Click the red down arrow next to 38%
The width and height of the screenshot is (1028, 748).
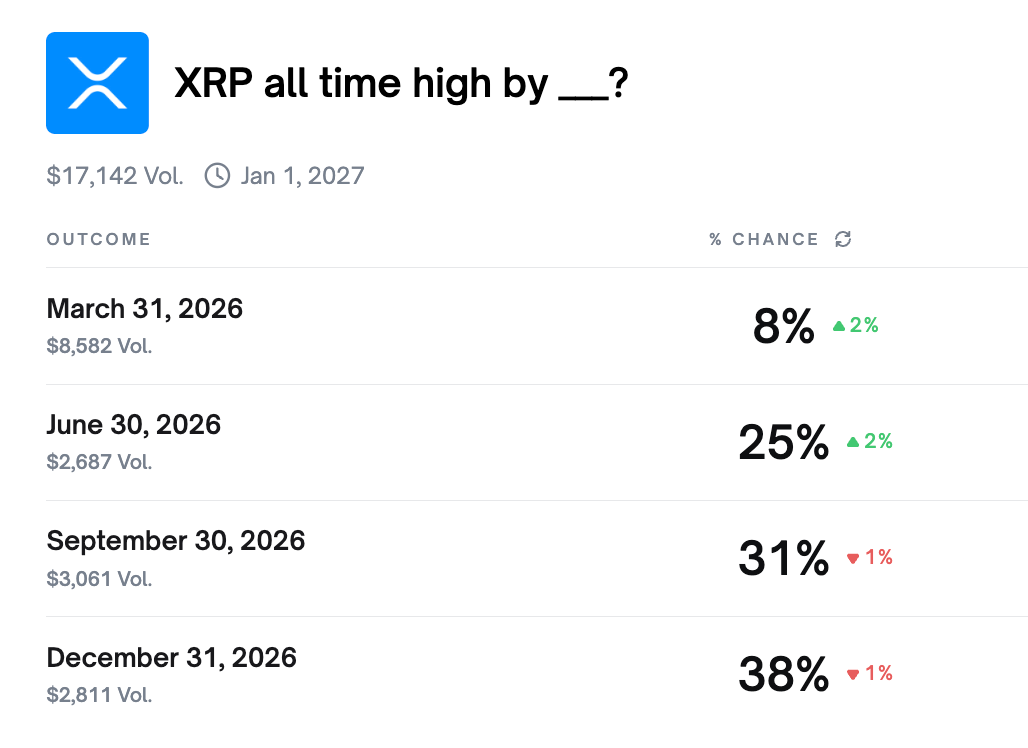point(852,673)
